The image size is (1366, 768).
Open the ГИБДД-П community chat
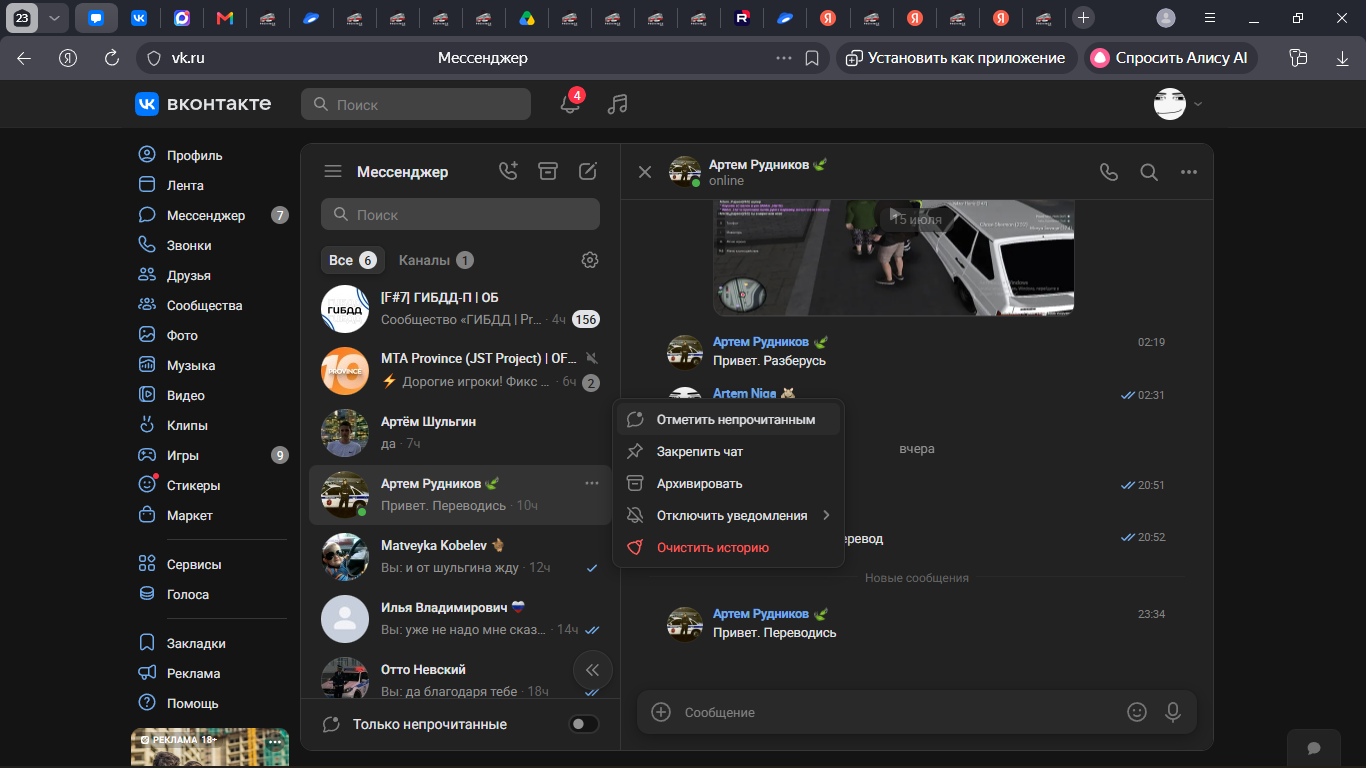pyautogui.click(x=460, y=309)
